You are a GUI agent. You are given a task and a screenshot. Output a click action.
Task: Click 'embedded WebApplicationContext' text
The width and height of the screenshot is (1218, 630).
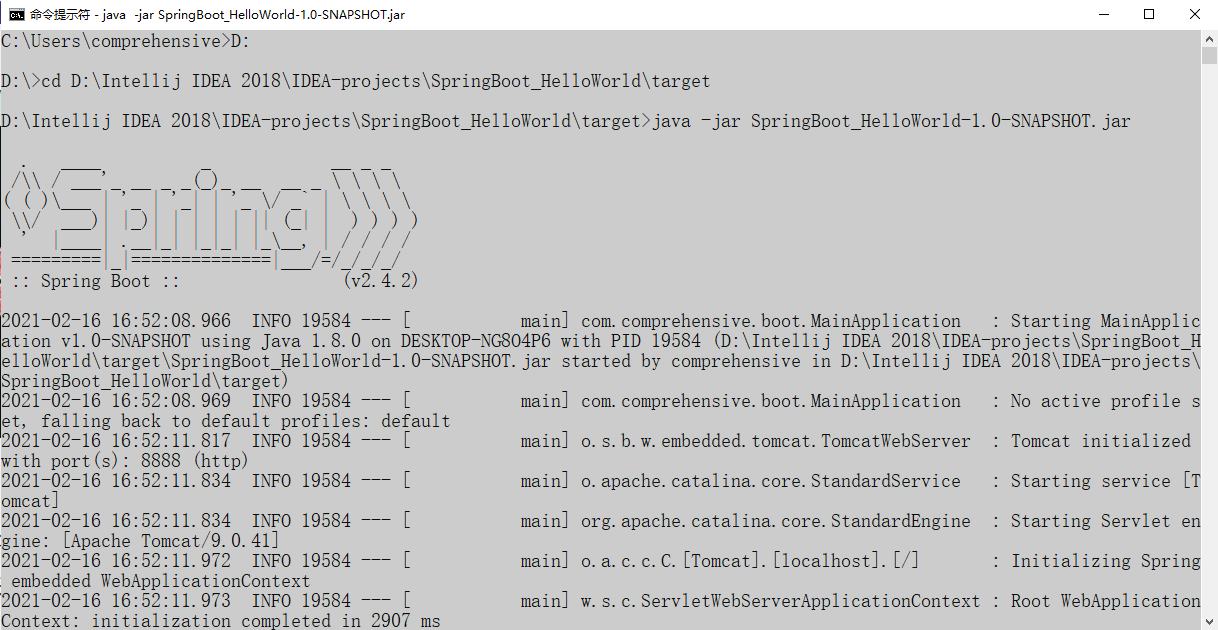pyautogui.click(x=160, y=581)
